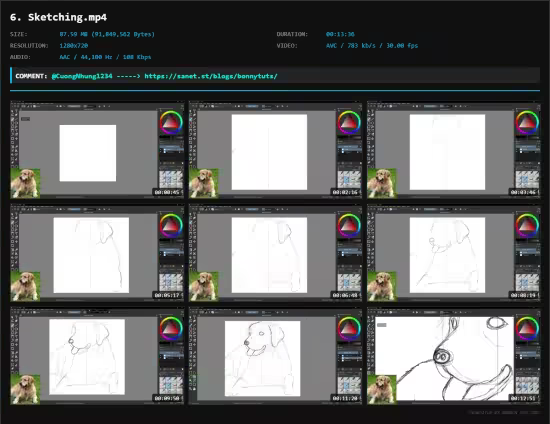Select the file size value 87.59 MB
This screenshot has height=424, width=550.
tap(107, 34)
